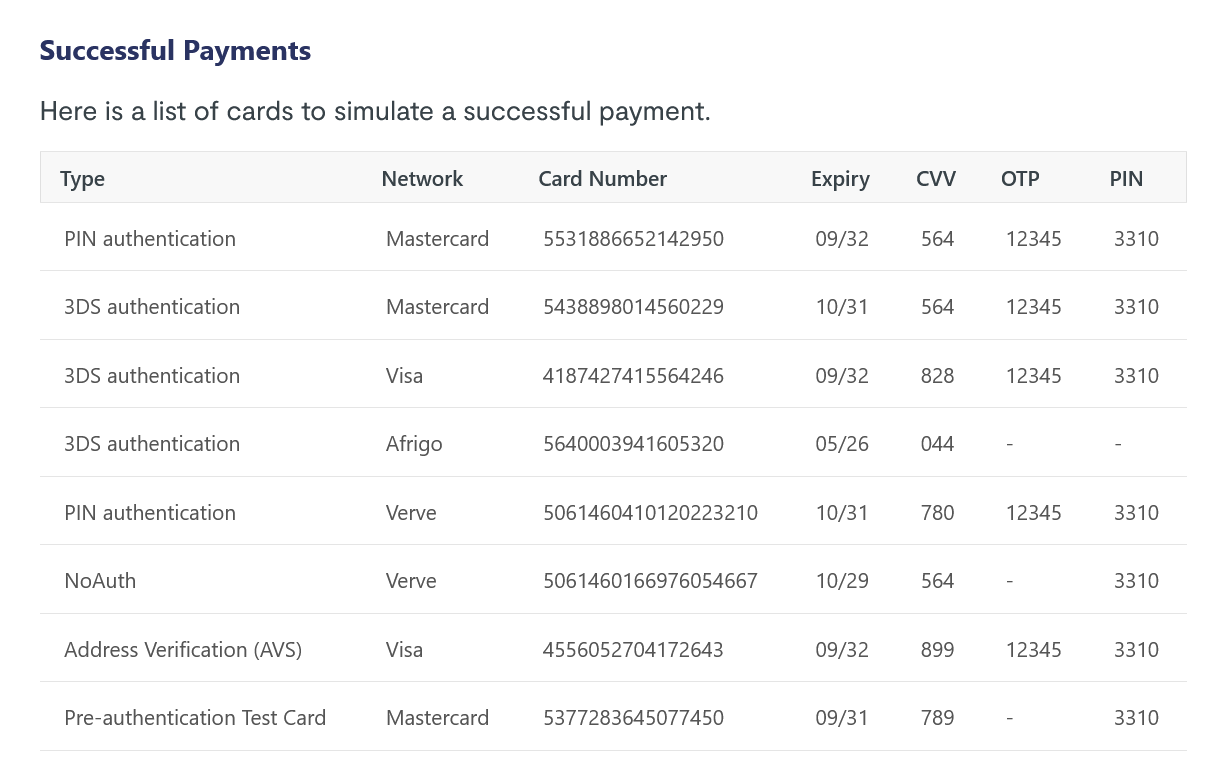Viewport: 1218px width, 762px height.
Task: Click the OTP column header
Action: click(x=1020, y=179)
